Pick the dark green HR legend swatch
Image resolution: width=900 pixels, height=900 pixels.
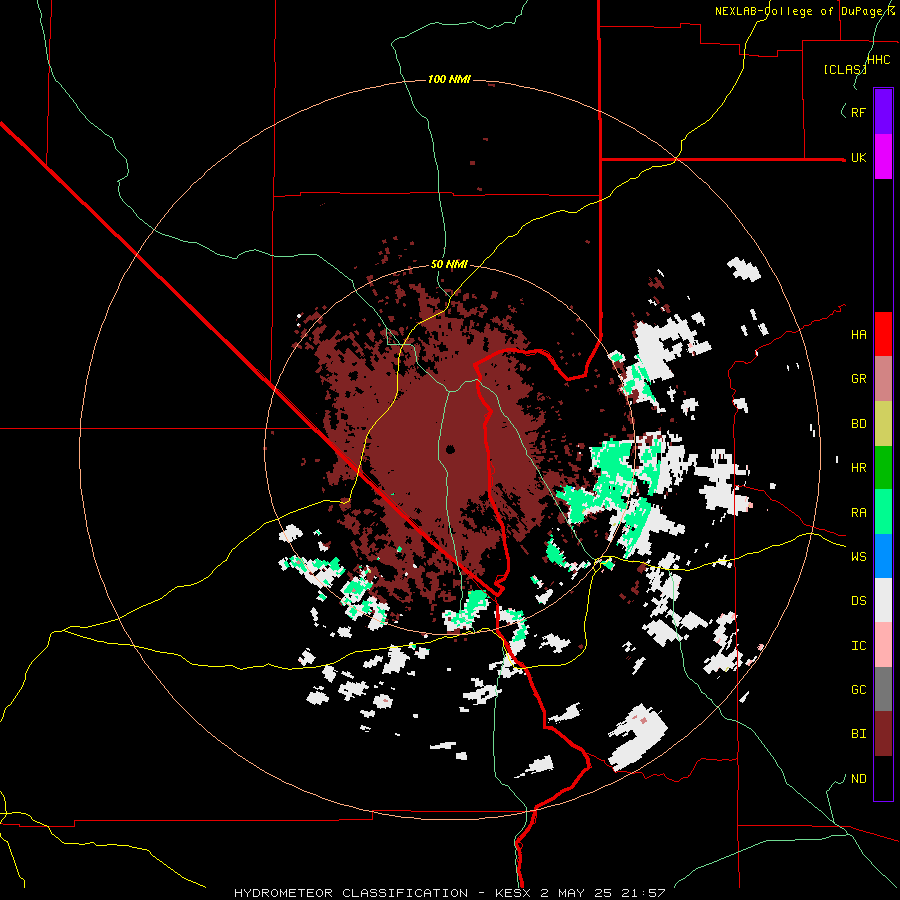[883, 468]
